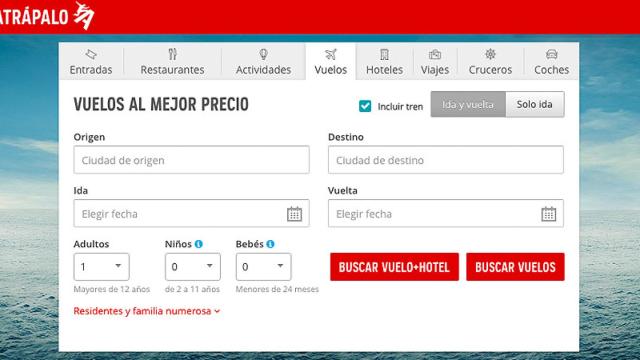Switch to the Actividades tab
The width and height of the screenshot is (640, 360).
pos(264,61)
